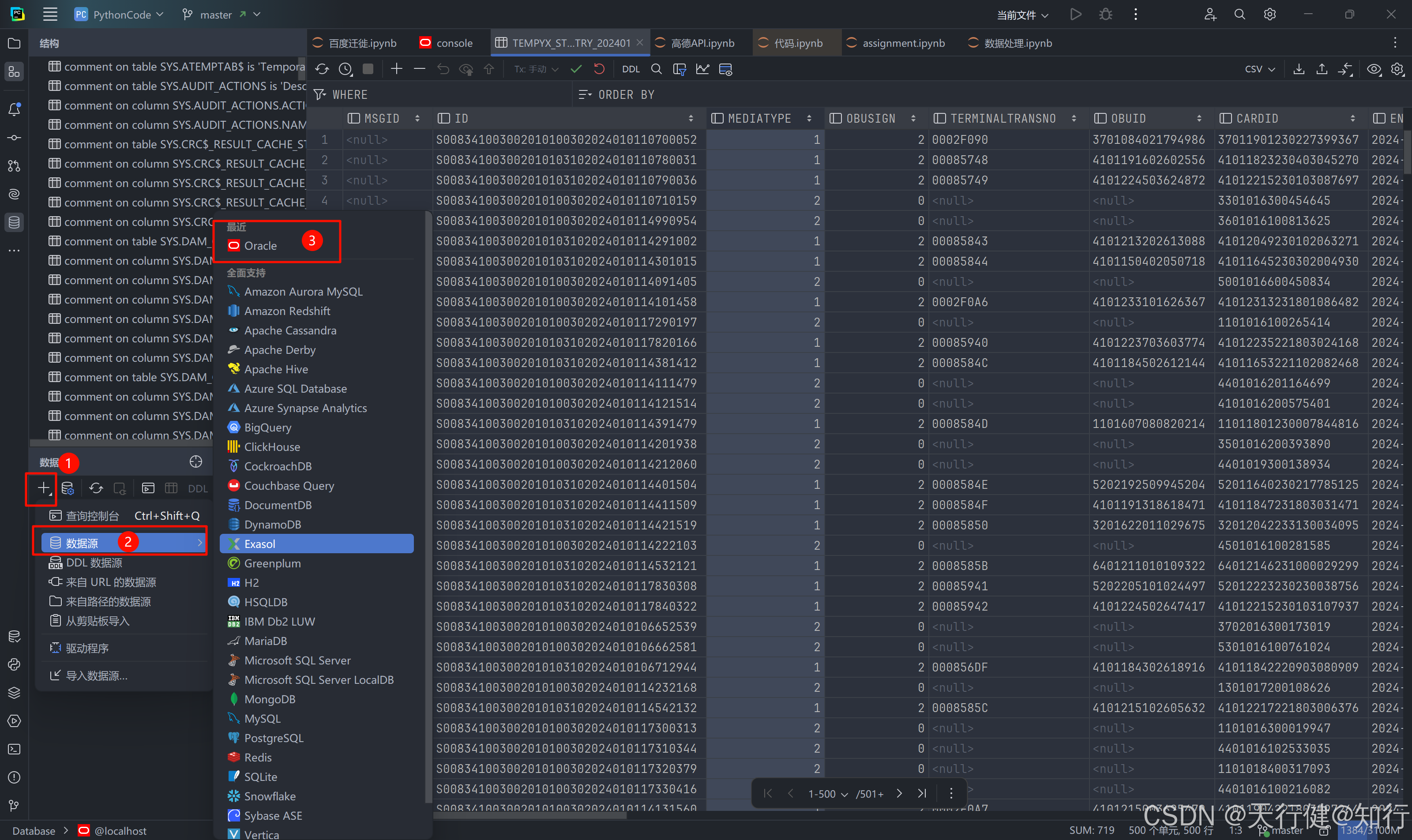1412x840 pixels.
Task: Open the show chart icon
Action: click(702, 69)
